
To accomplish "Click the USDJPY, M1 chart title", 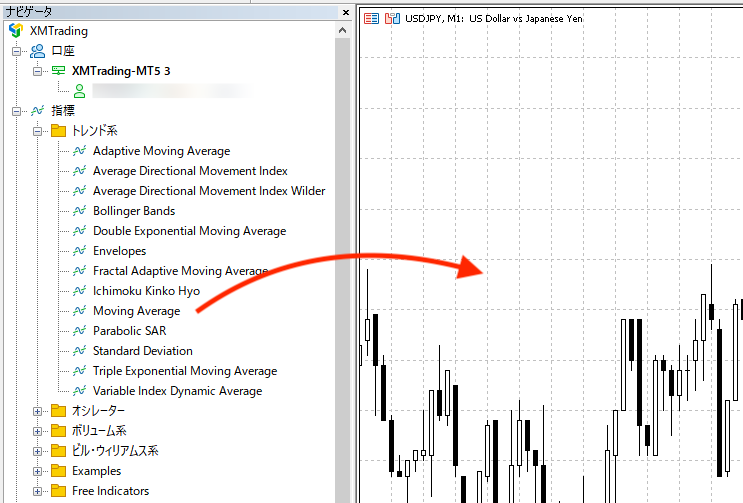I will (x=494, y=19).
